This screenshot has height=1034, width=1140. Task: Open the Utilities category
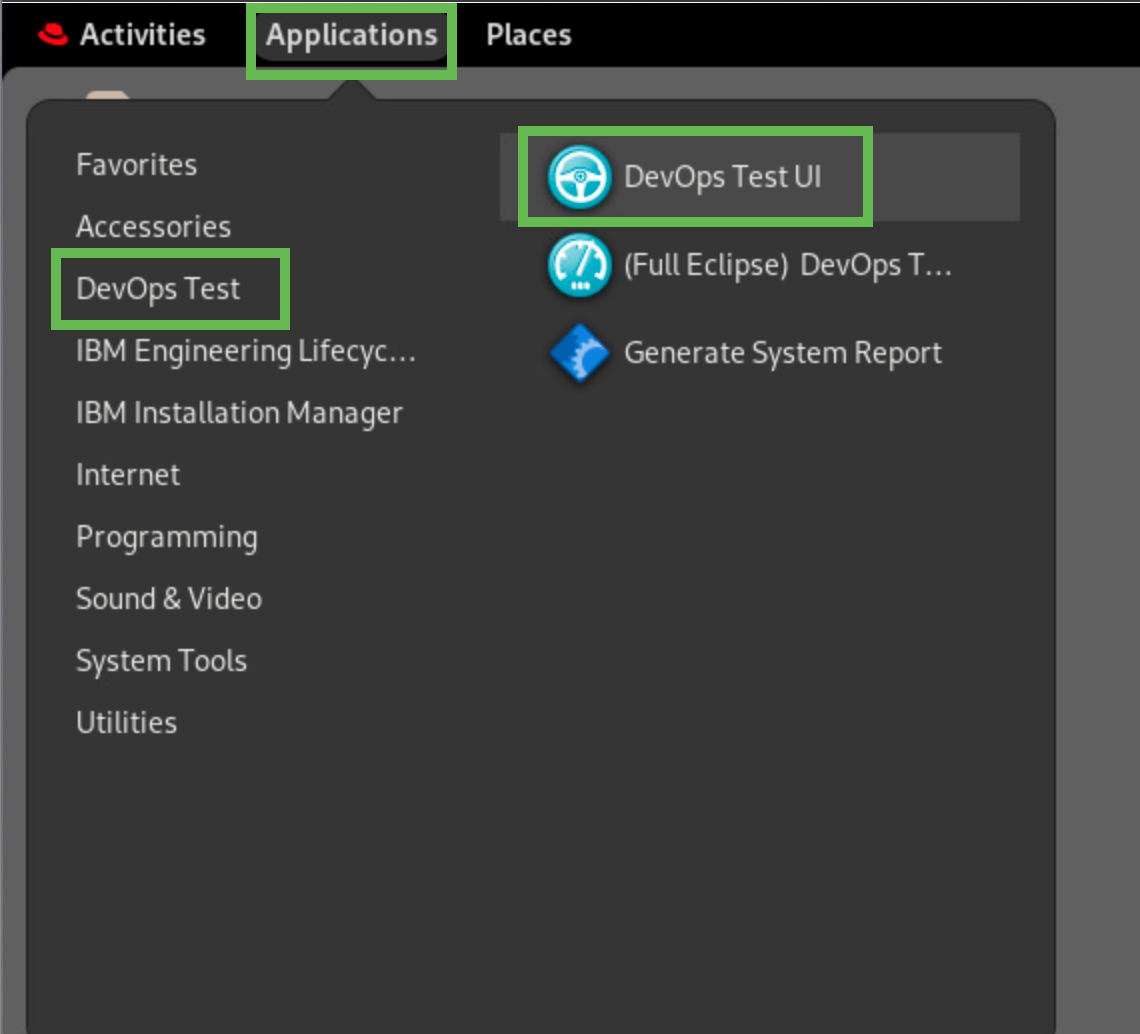pyautogui.click(x=126, y=723)
